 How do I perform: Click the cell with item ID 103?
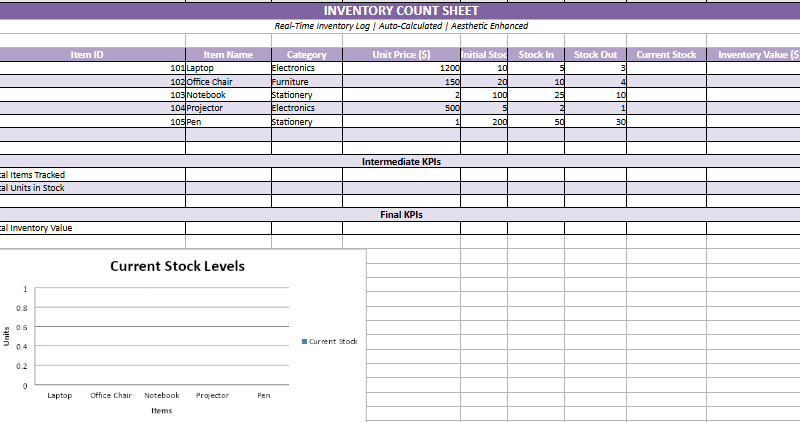[x=92, y=95]
